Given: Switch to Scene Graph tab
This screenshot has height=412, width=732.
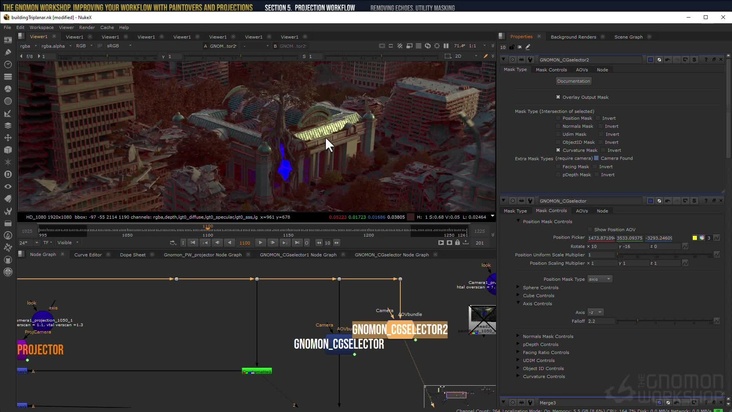Looking at the screenshot, I should click(x=628, y=37).
